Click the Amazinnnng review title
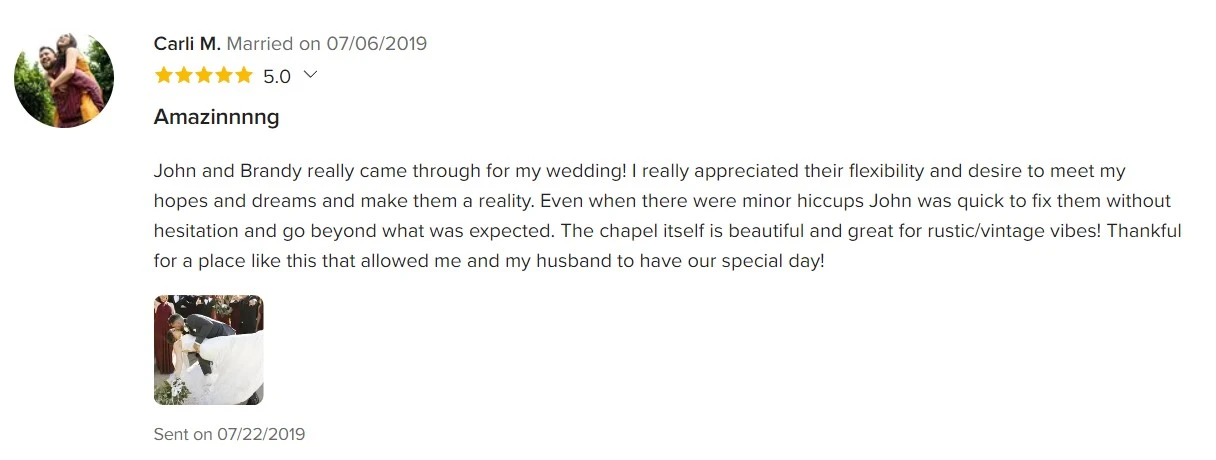Image resolution: width=1216 pixels, height=460 pixels. pyautogui.click(x=216, y=117)
